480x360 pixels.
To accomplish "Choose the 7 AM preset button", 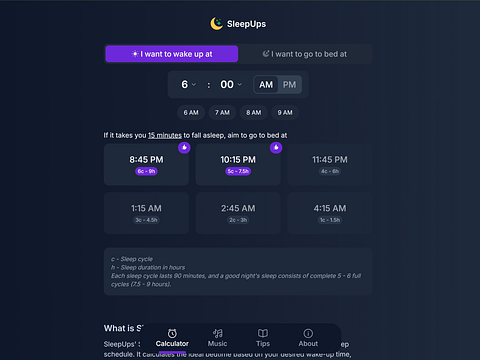I will pyautogui.click(x=222, y=113).
